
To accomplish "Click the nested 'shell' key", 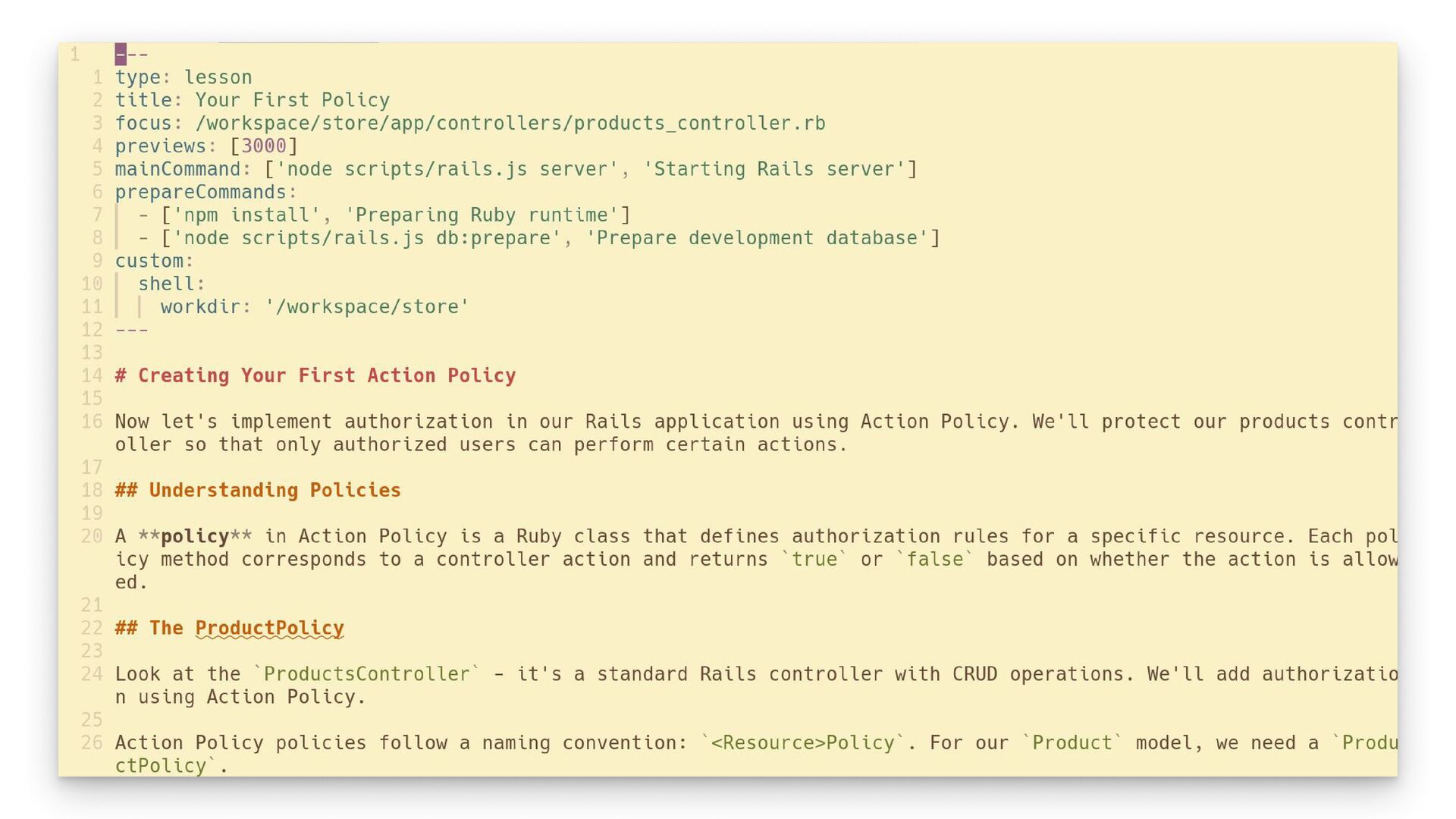I will [166, 284].
